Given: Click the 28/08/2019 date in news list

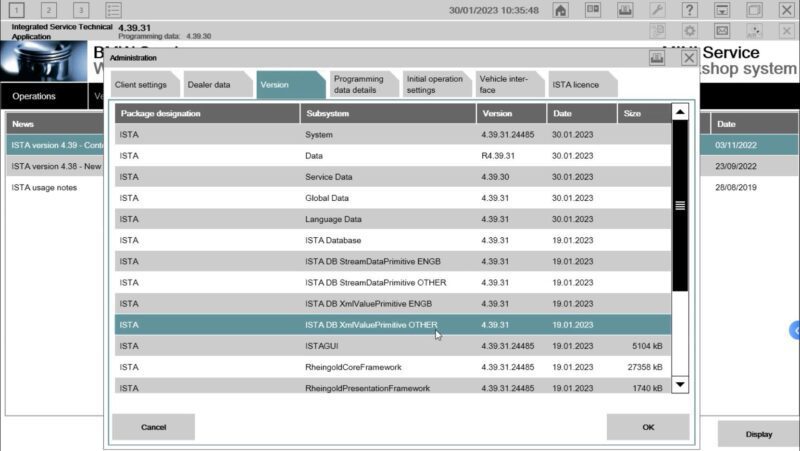Looking at the screenshot, I should point(736,187).
